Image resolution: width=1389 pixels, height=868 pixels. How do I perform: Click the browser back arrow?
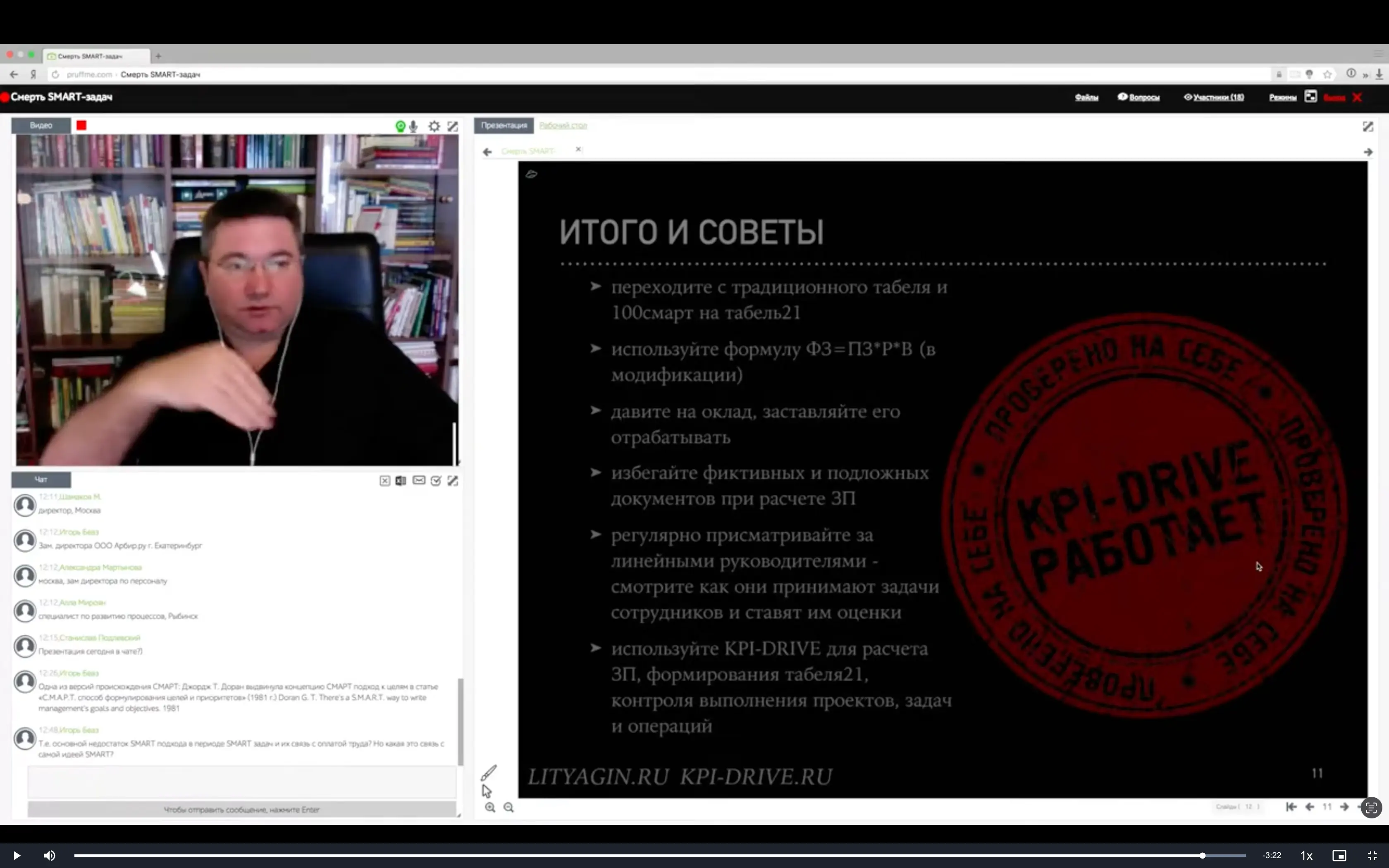pyautogui.click(x=14, y=74)
